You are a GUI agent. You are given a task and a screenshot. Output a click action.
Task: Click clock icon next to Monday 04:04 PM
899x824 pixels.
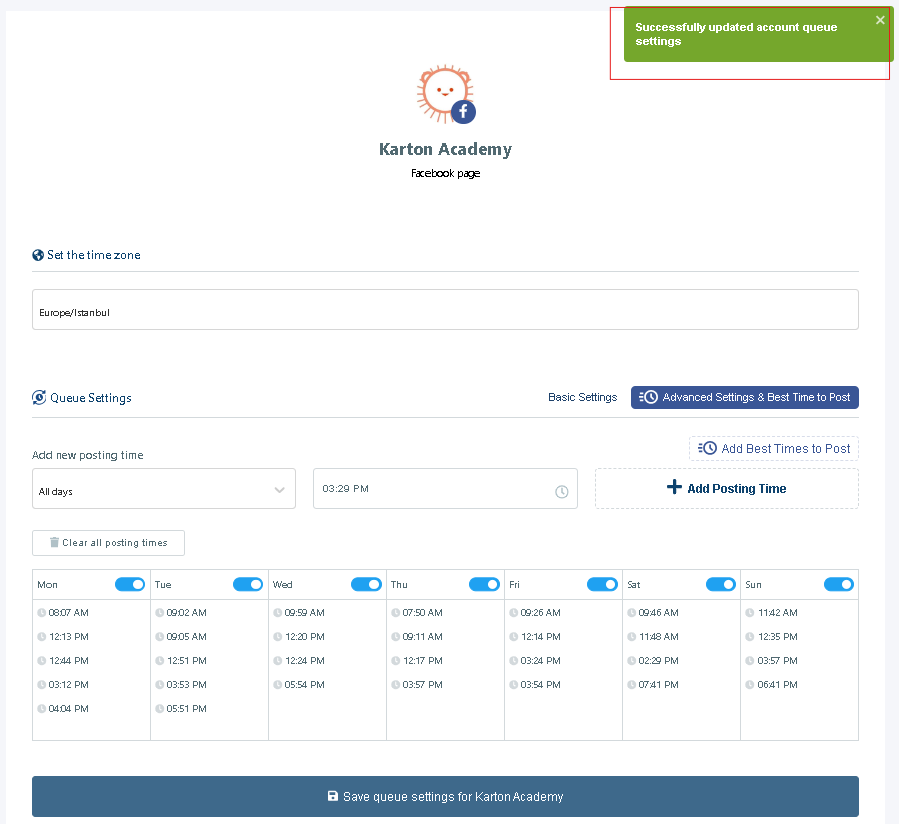point(42,709)
